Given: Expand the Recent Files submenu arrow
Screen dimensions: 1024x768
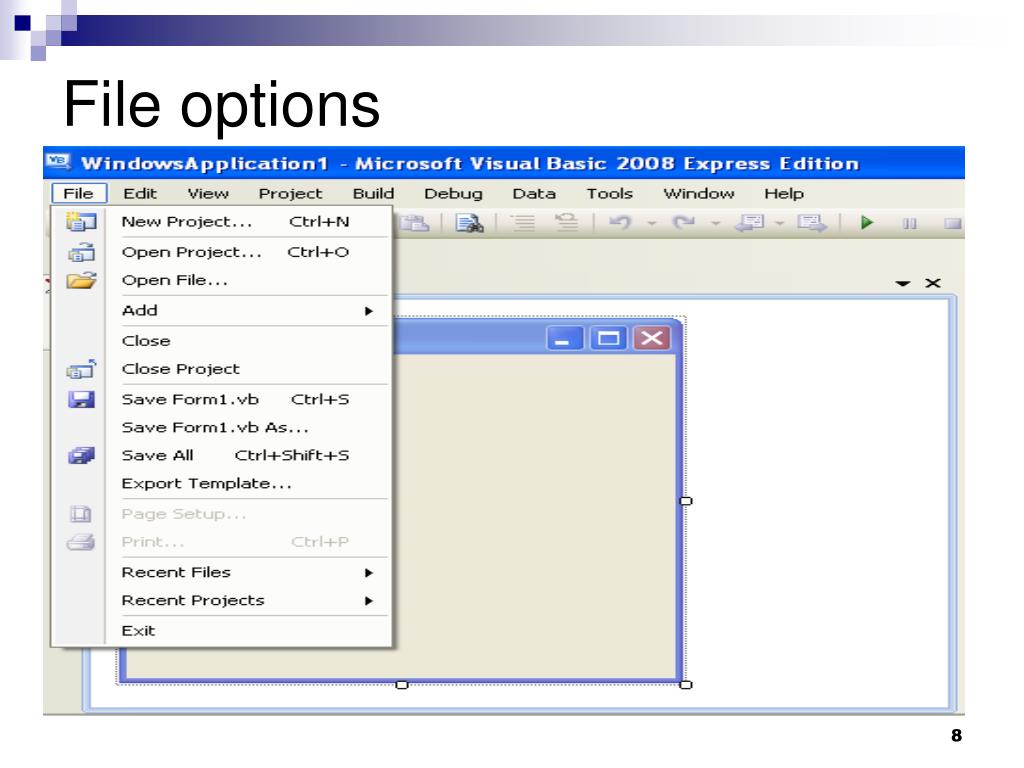Looking at the screenshot, I should [x=369, y=573].
